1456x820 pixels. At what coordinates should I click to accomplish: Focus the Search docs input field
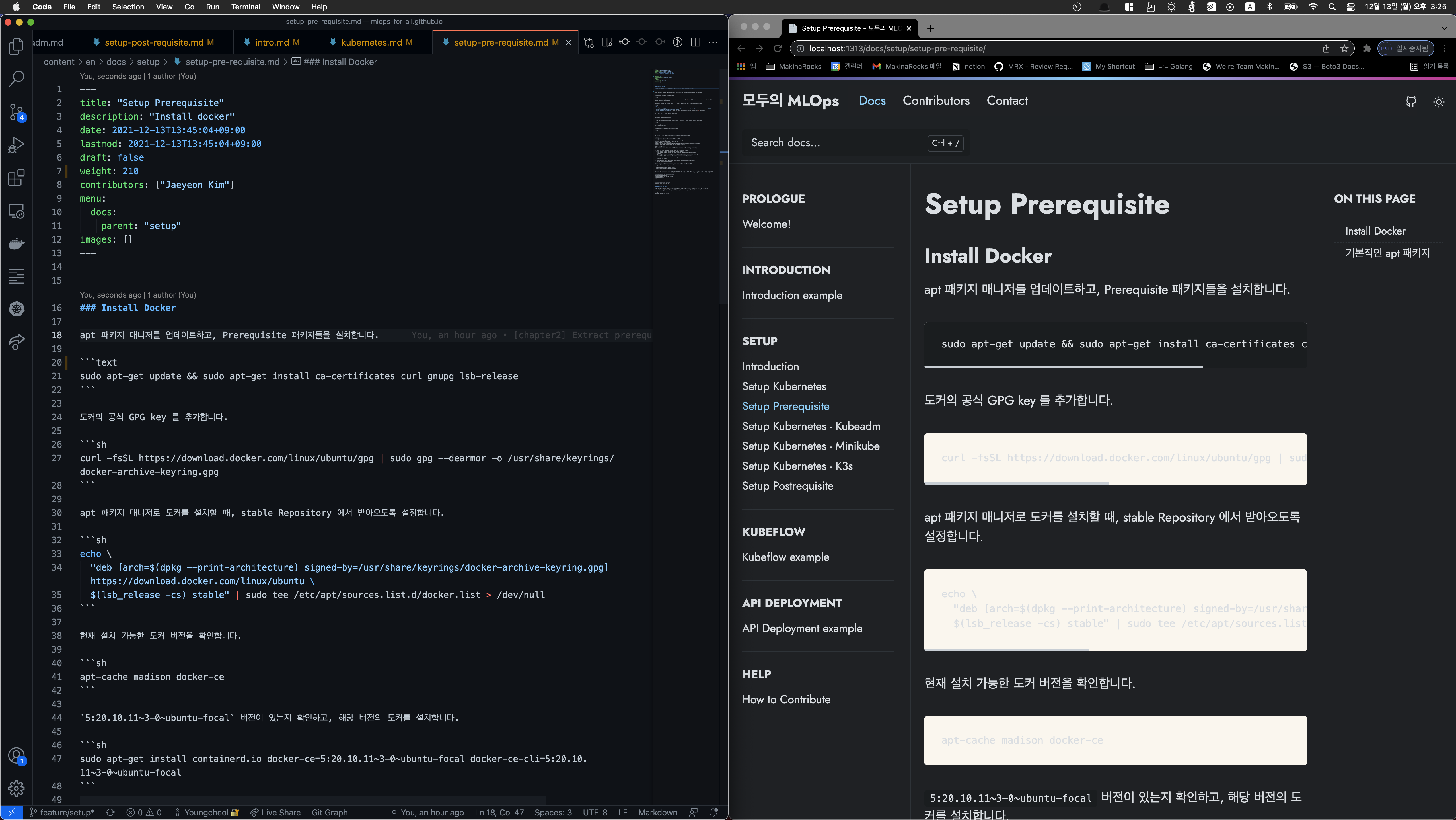(x=831, y=143)
